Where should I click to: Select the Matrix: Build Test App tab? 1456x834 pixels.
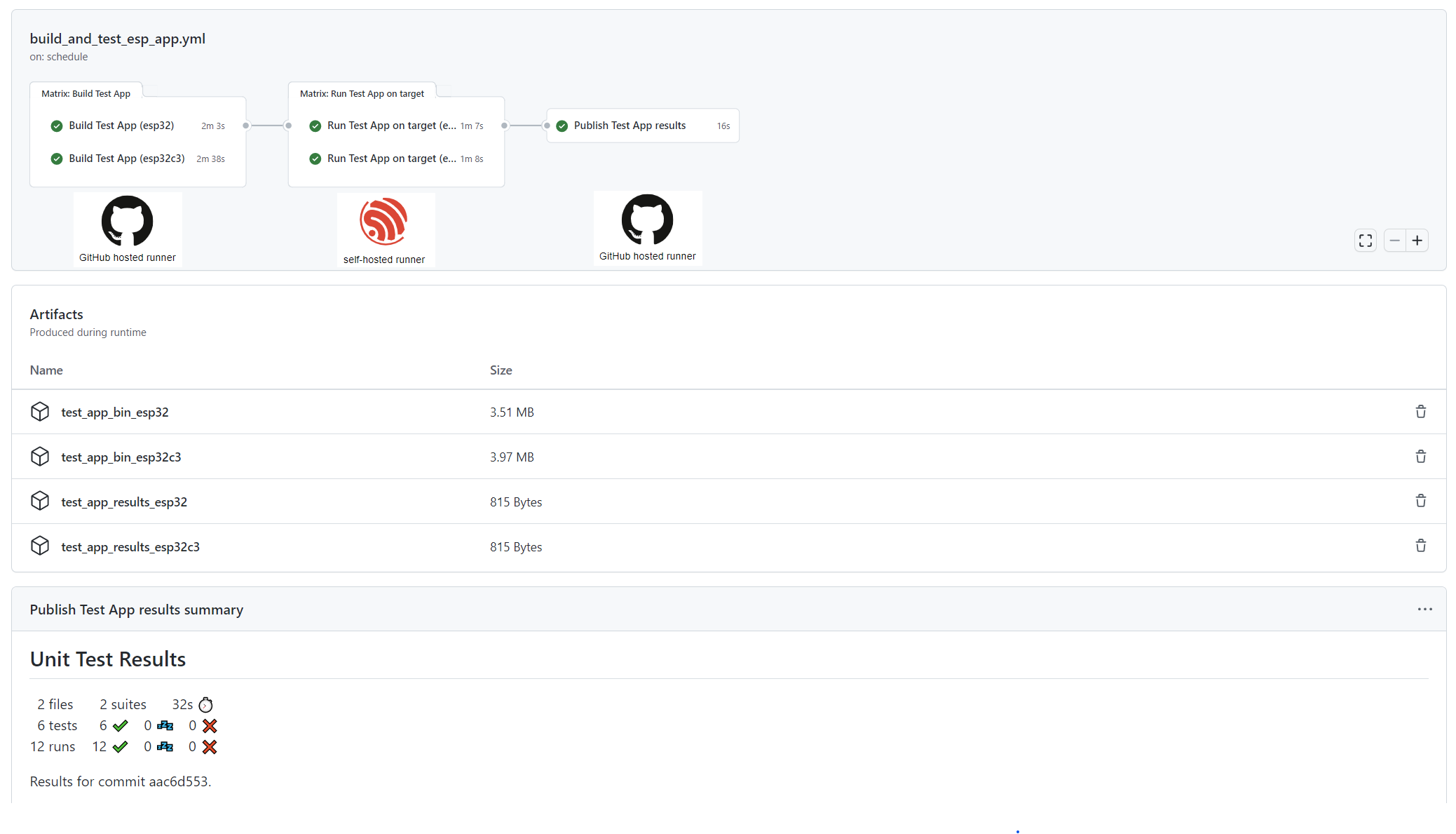point(86,93)
